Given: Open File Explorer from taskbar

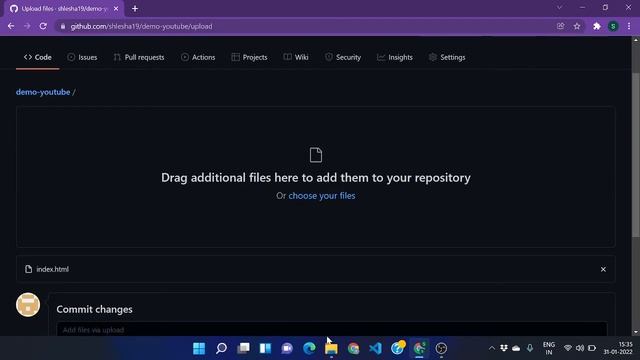Looking at the screenshot, I should coord(331,348).
